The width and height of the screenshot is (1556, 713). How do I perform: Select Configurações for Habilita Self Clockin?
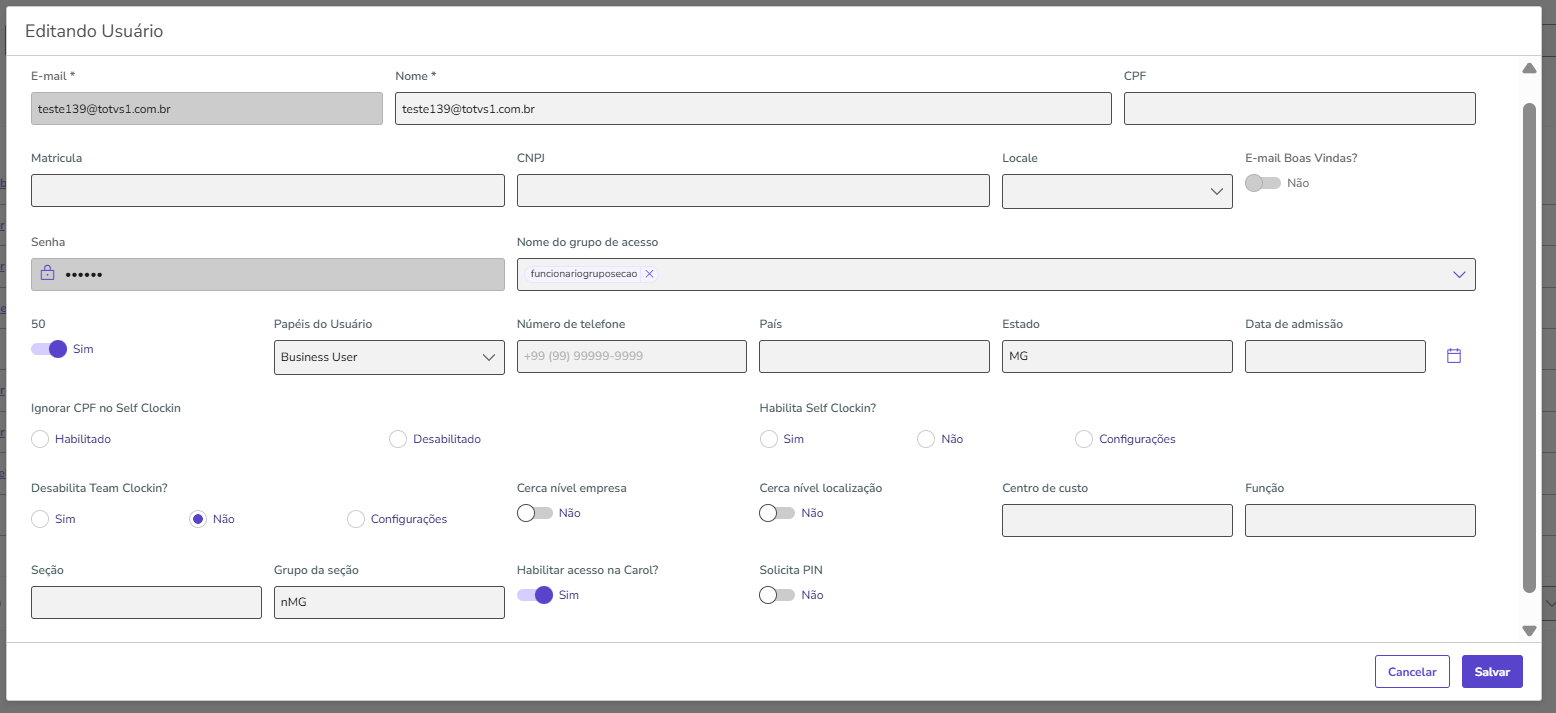point(1083,439)
